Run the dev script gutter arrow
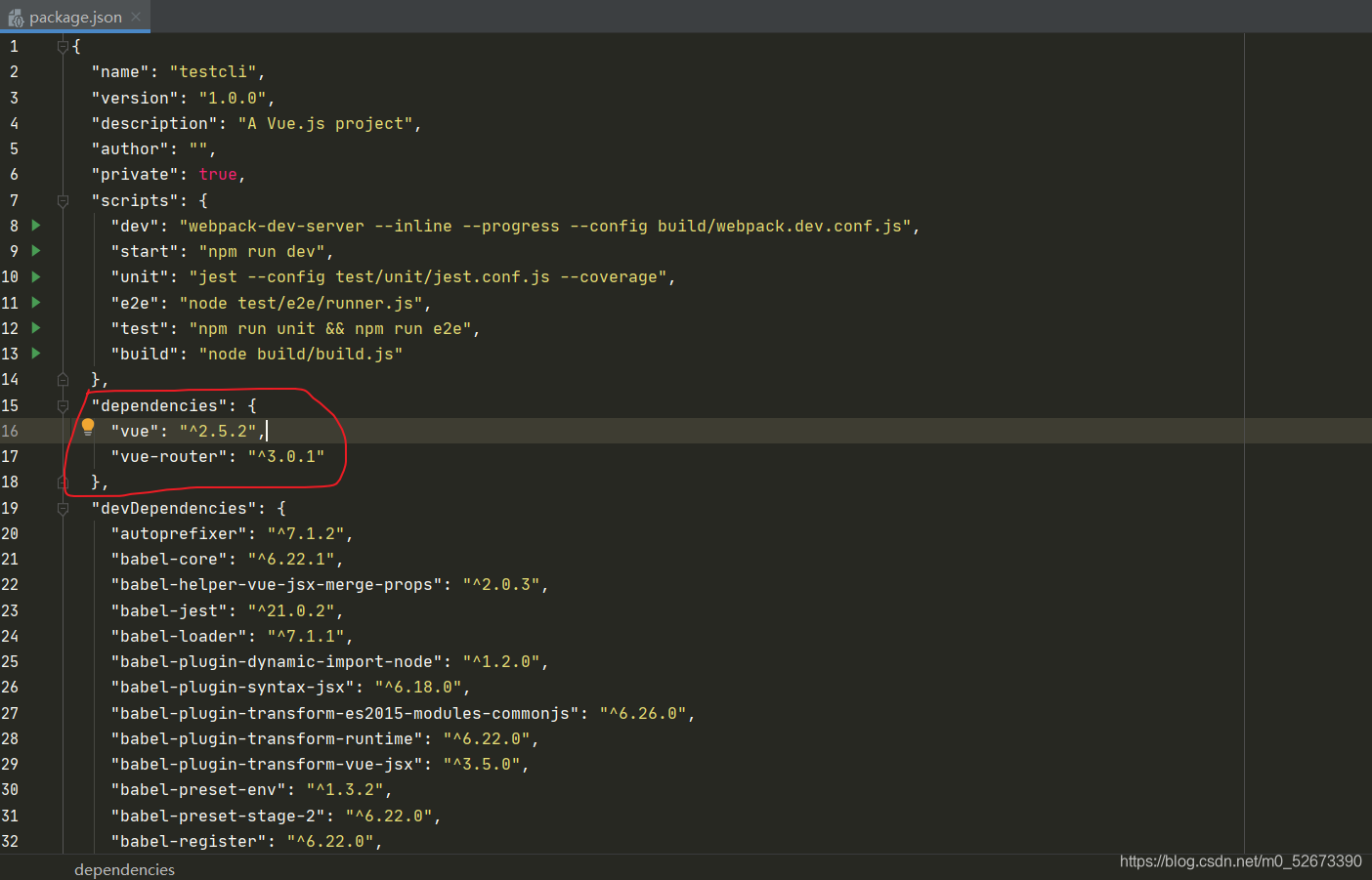Viewport: 1372px width, 880px height. point(36,226)
